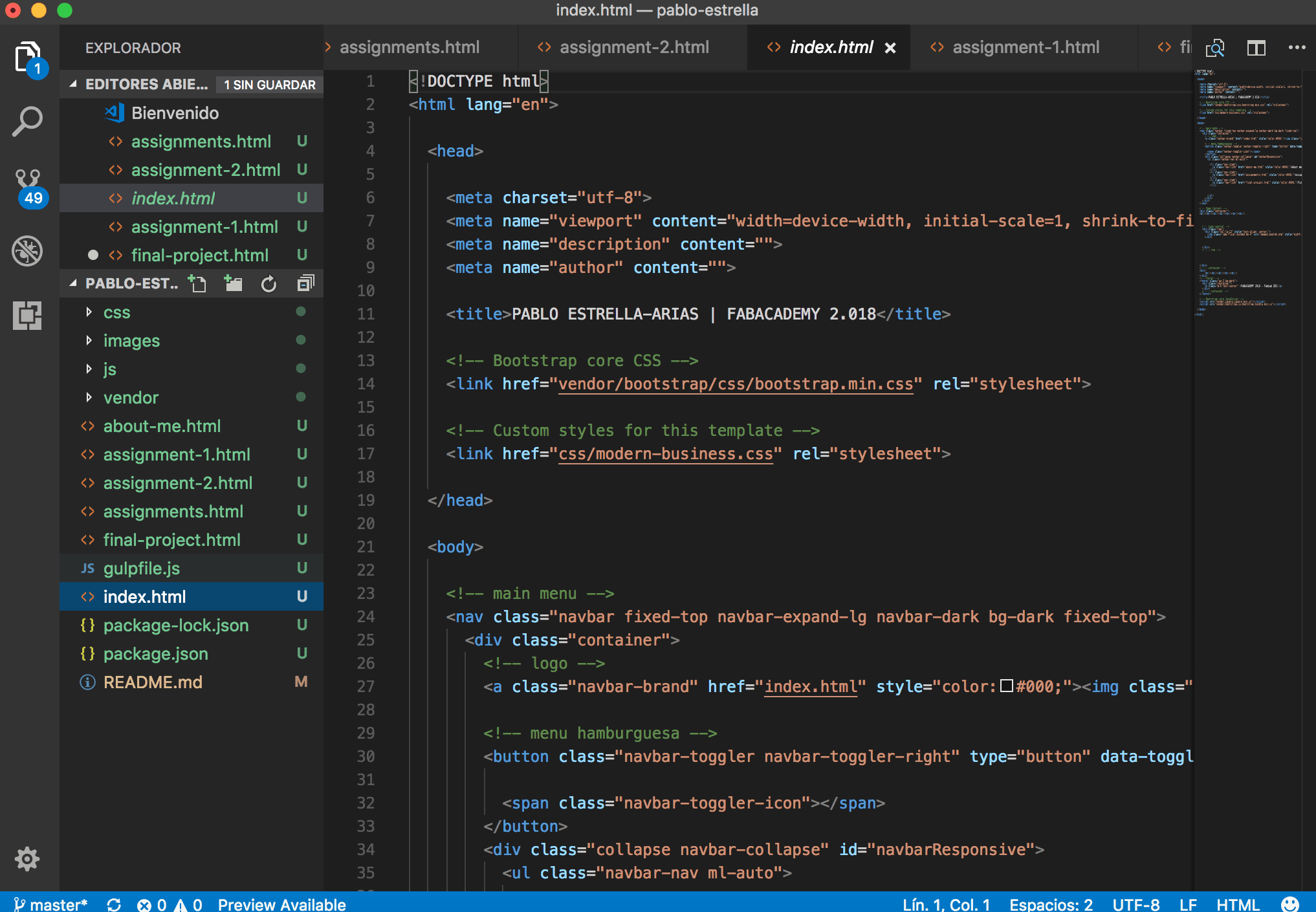This screenshot has width=1316, height=912.
Task: Click the 1 SIN GUARDAR badge
Action: click(x=269, y=85)
